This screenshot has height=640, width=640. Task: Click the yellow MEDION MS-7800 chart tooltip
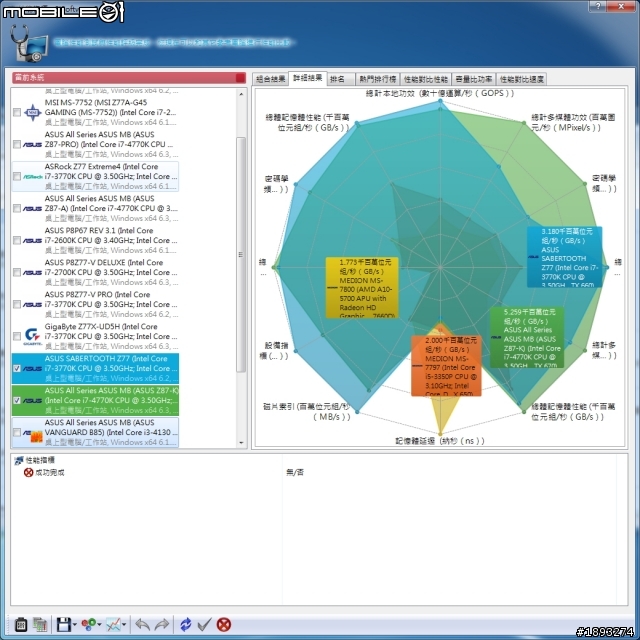(362, 288)
